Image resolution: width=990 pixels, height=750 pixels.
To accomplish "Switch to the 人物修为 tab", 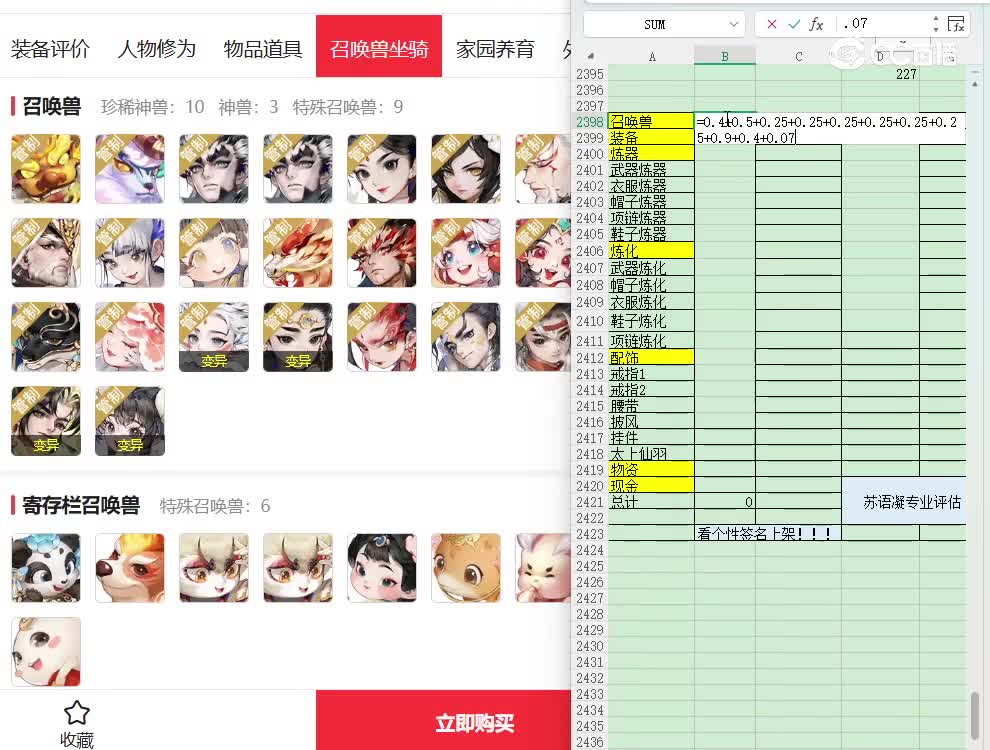I will 157,49.
